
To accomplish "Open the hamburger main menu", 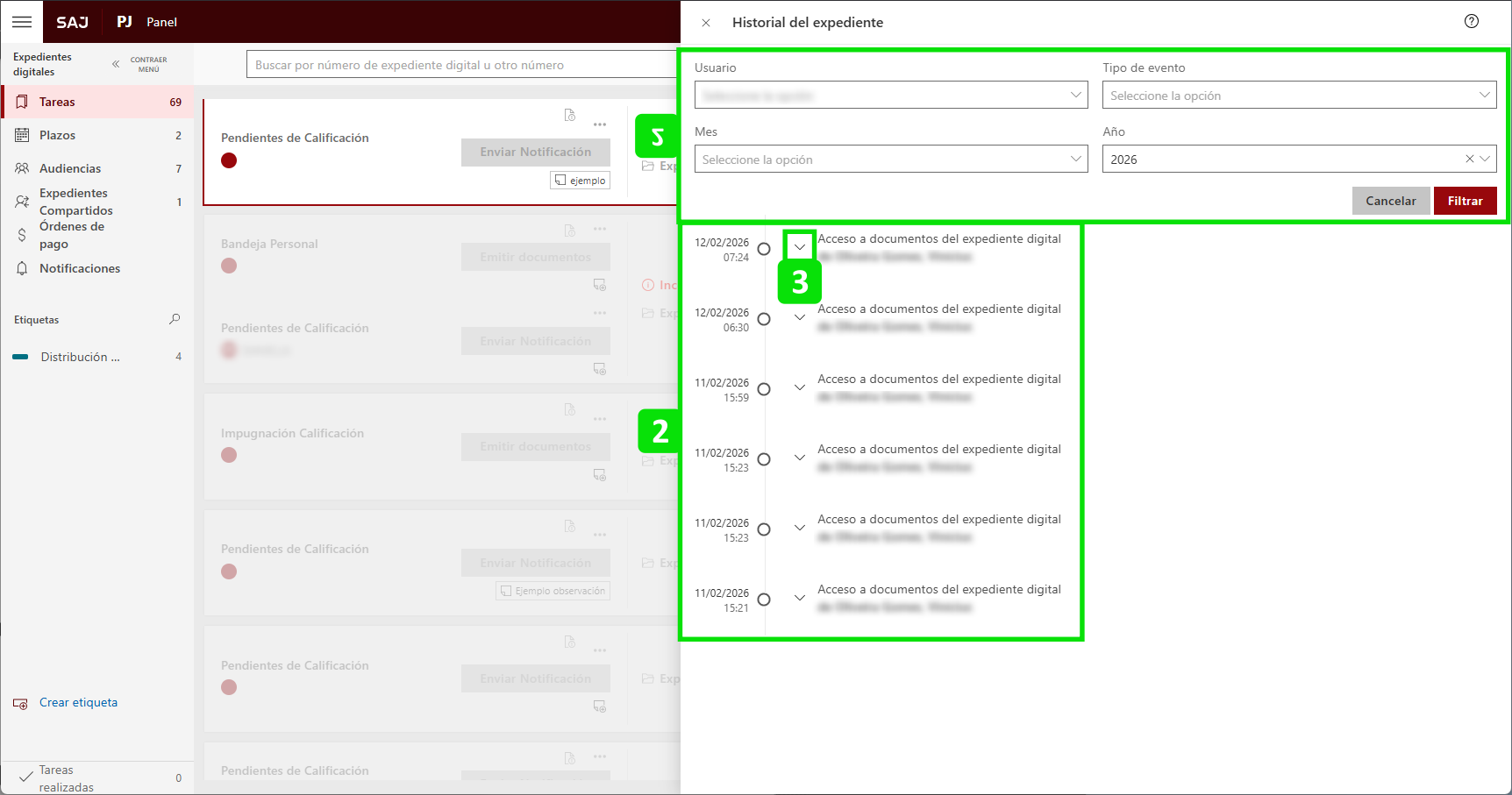I will pos(22,22).
